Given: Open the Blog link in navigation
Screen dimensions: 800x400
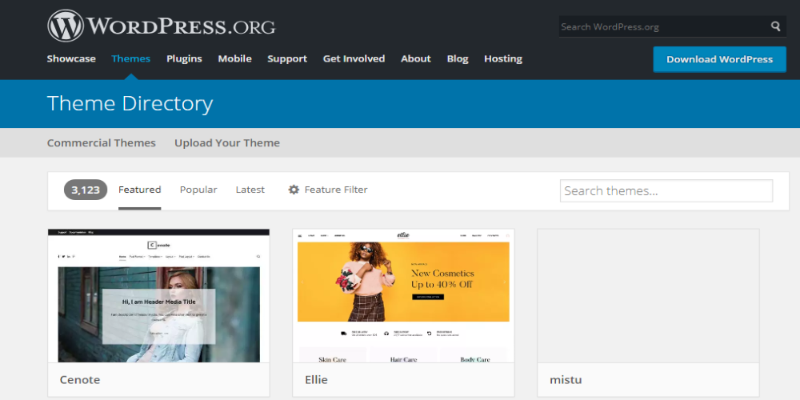Looking at the screenshot, I should click(x=458, y=59).
